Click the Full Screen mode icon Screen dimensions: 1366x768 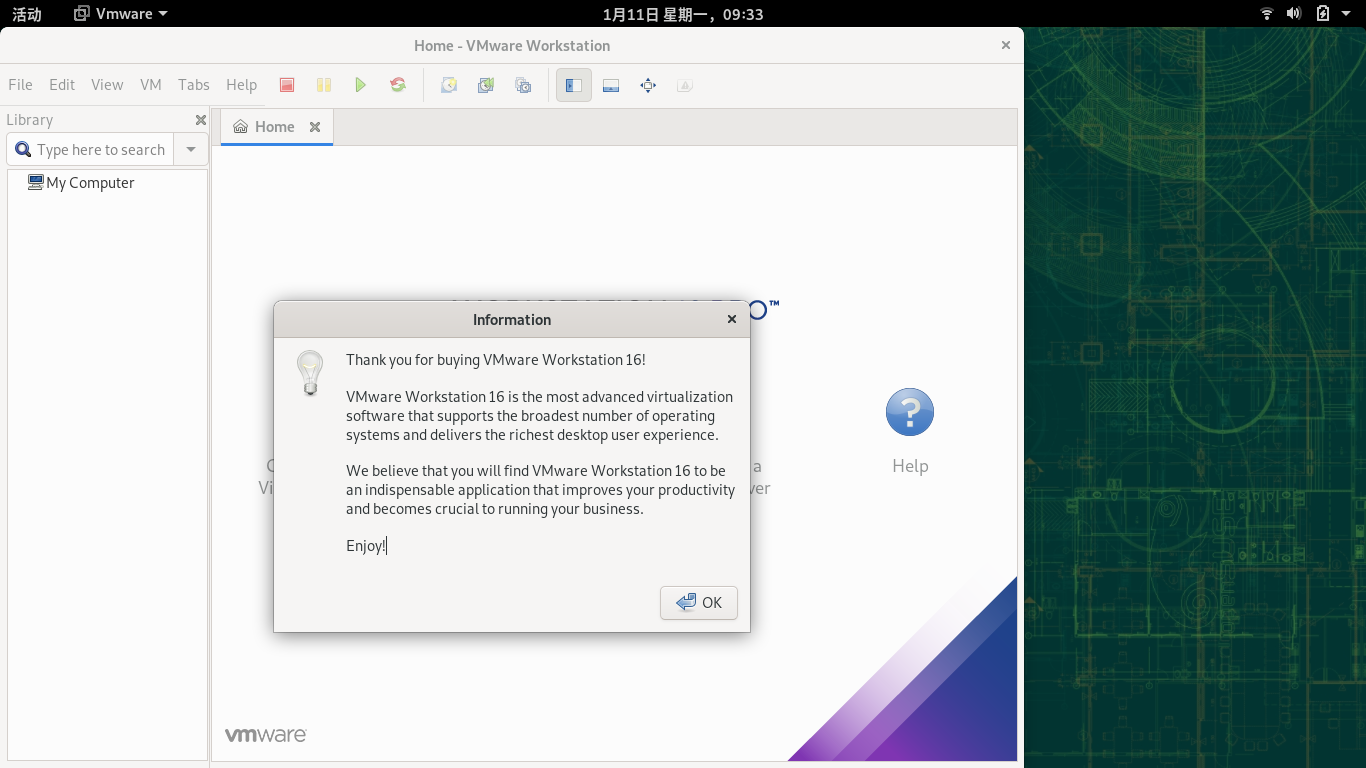pos(648,85)
